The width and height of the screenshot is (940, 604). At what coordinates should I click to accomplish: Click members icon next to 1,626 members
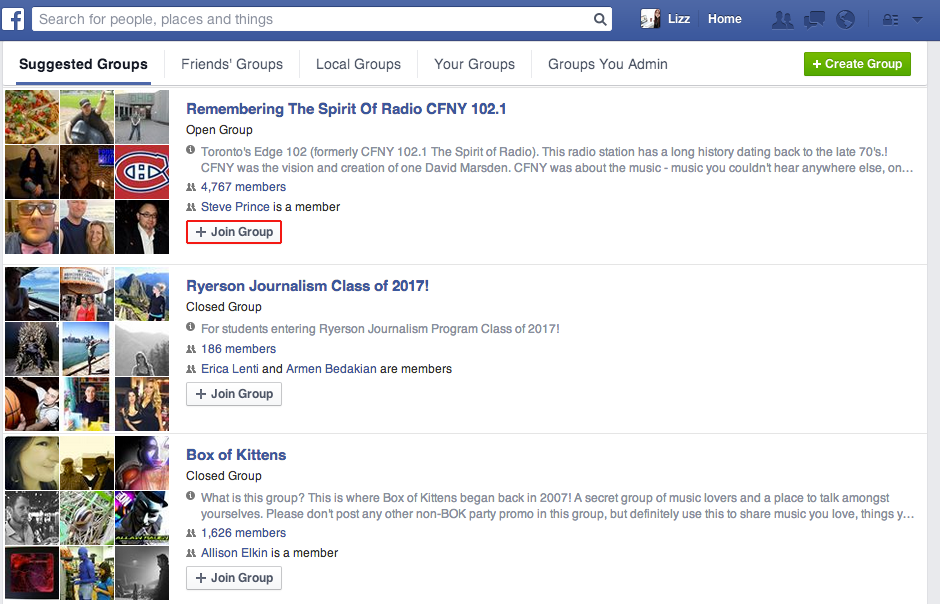191,533
